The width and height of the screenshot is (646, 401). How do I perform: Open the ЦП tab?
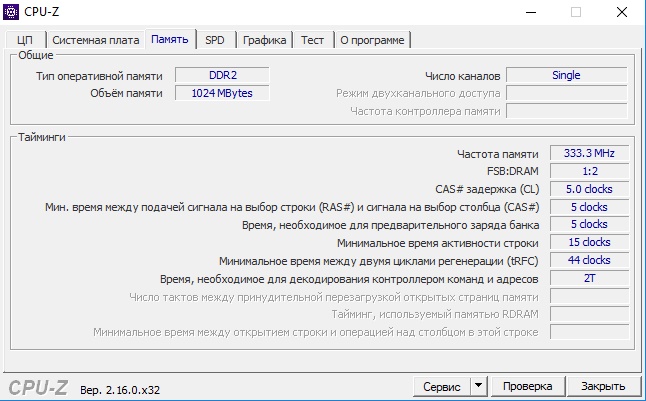26,40
